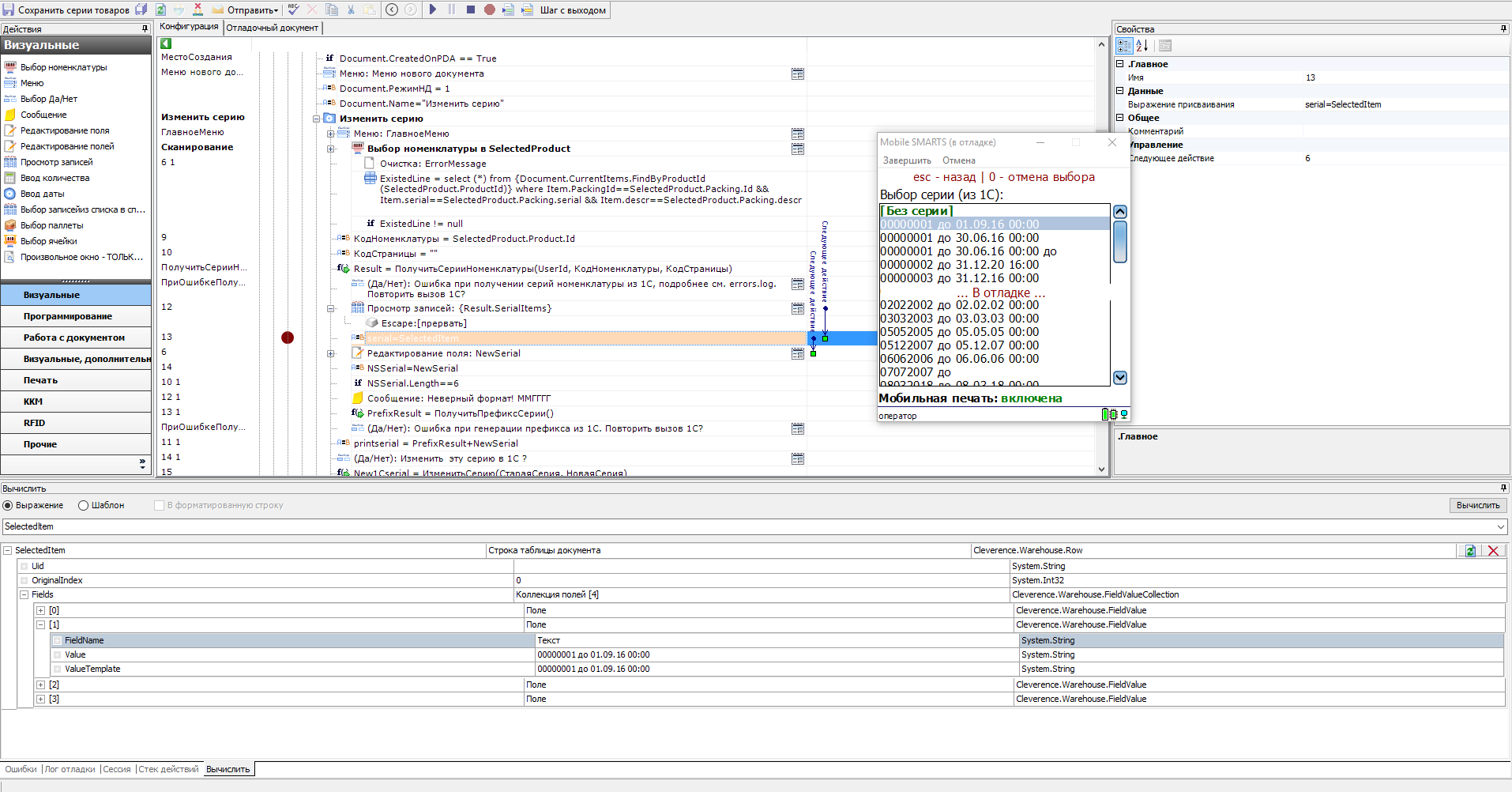Click the green refresh icon in the 'Вычислить' results header
Image resolution: width=1512 pixels, height=792 pixels.
(x=1470, y=551)
